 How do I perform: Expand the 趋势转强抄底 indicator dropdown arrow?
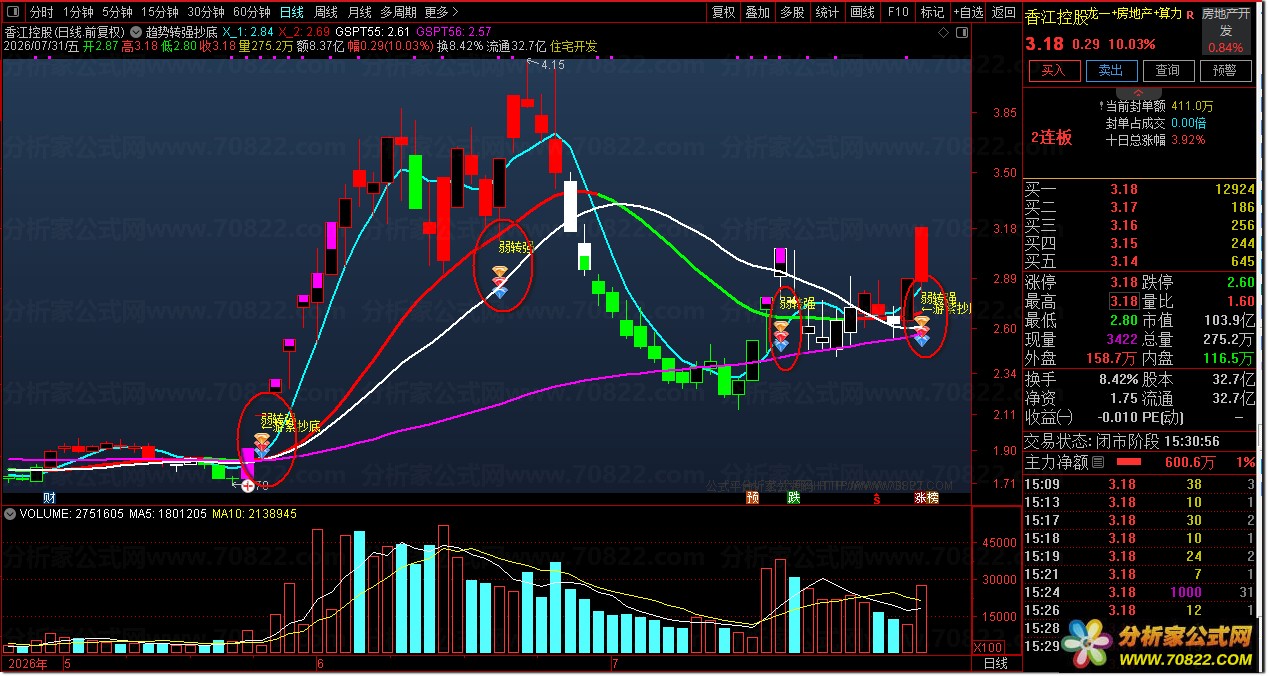click(x=136, y=31)
